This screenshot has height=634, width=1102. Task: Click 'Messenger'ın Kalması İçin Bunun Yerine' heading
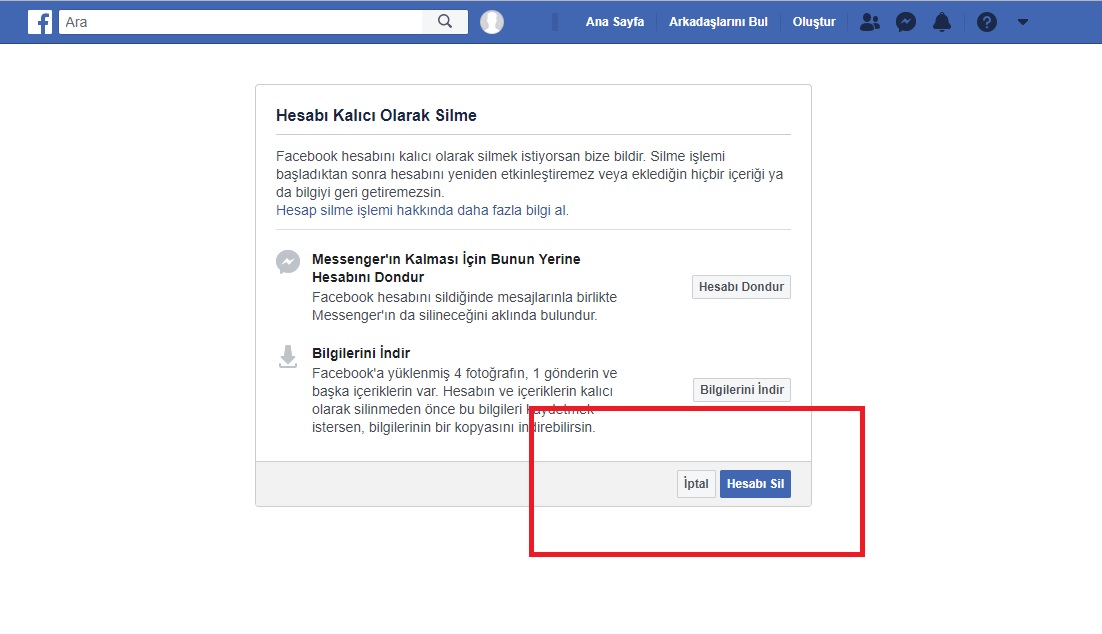(446, 259)
